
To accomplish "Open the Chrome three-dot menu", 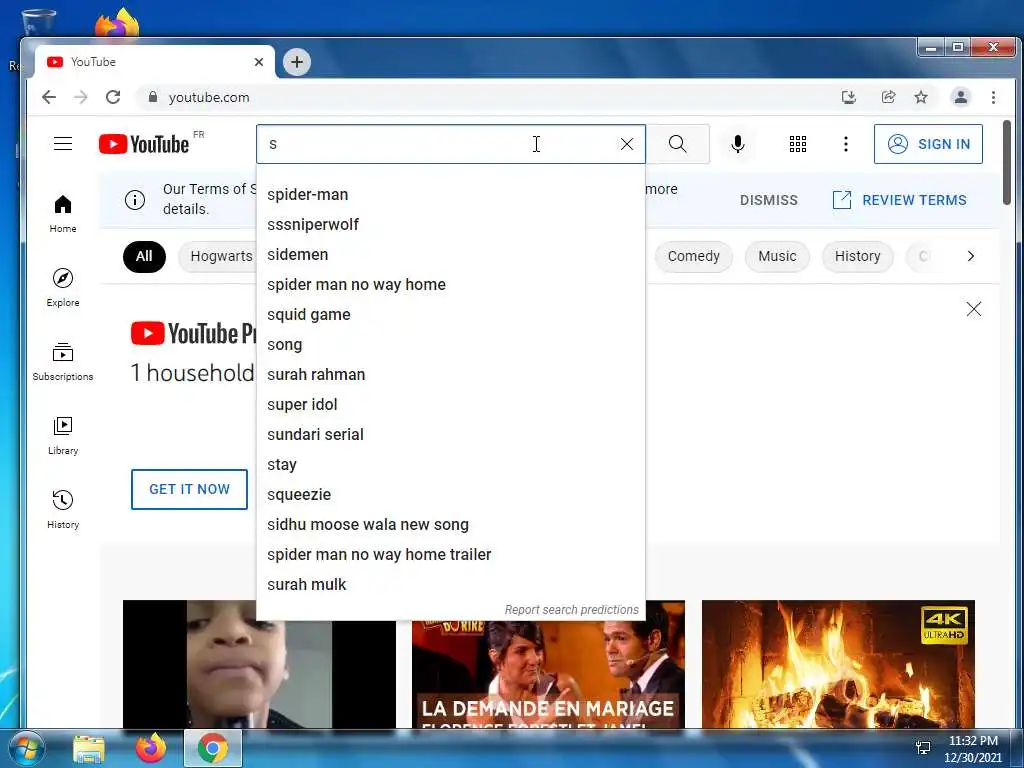I will (993, 97).
